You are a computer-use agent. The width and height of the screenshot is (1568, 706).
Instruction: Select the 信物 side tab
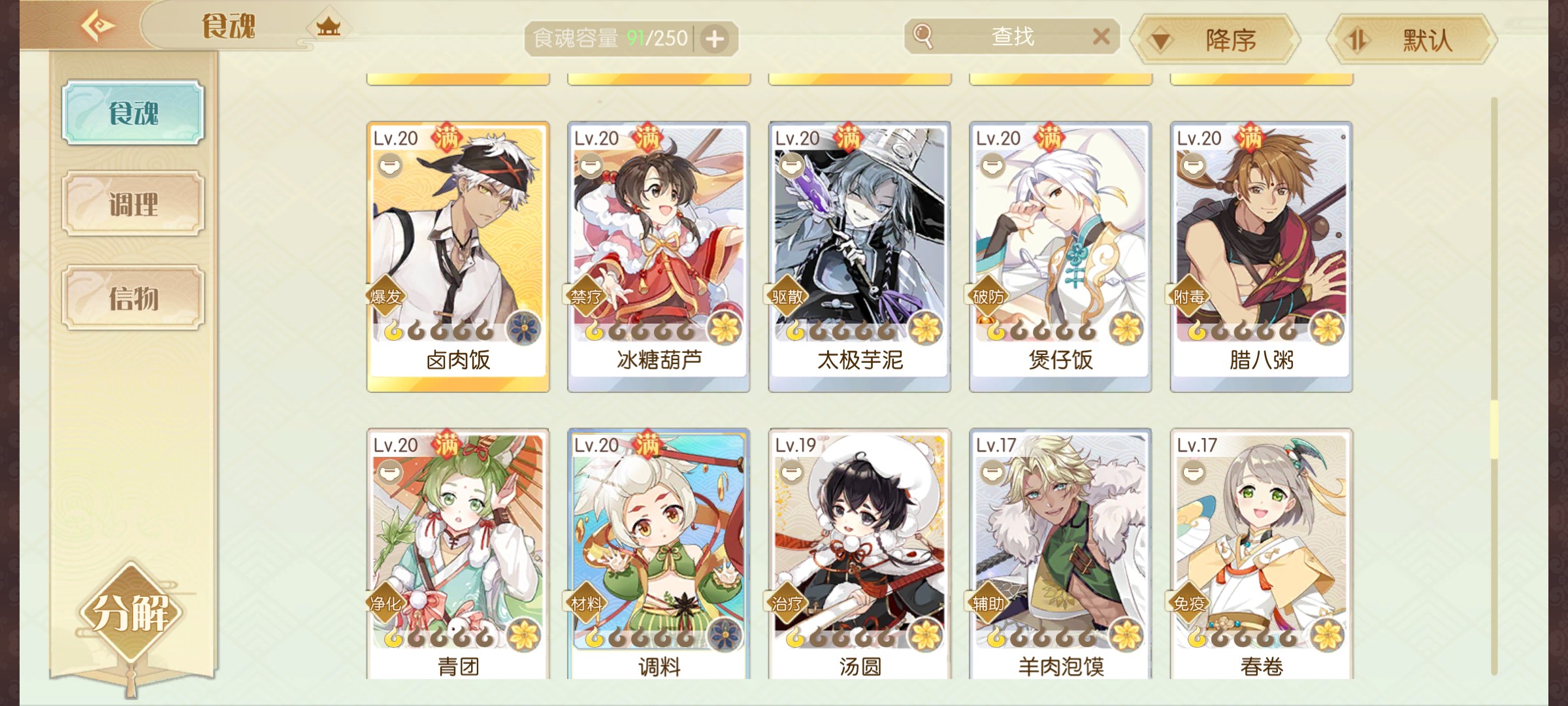pyautogui.click(x=133, y=298)
